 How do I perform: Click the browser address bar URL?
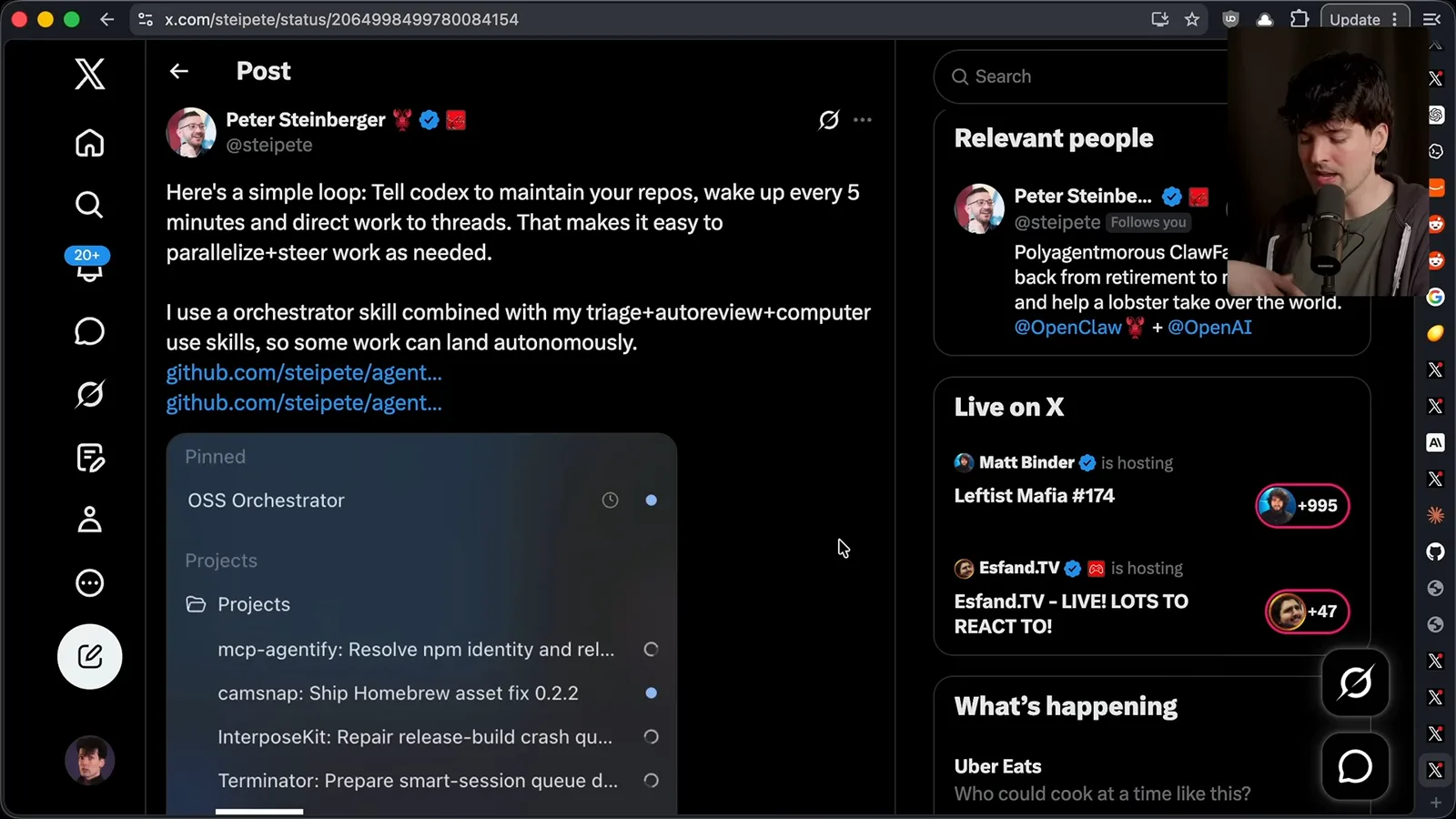click(x=341, y=19)
